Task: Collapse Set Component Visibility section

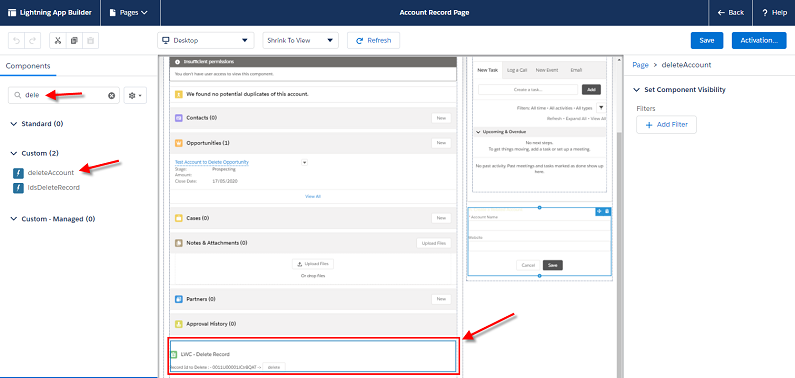Action: click(x=636, y=90)
